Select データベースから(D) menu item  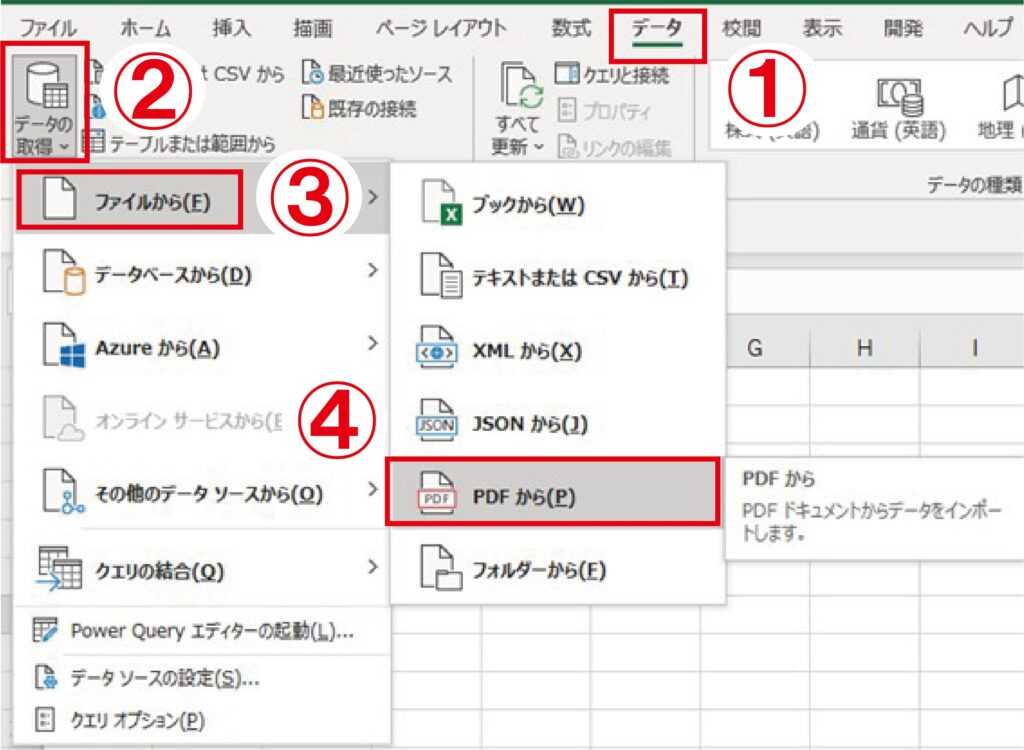(x=201, y=274)
